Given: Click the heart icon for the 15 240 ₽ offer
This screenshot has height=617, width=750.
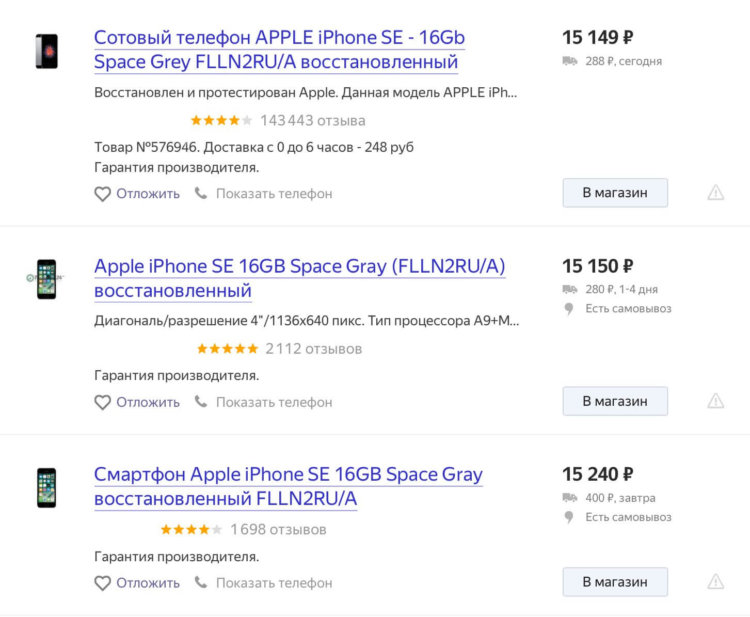Looking at the screenshot, I should click(102, 584).
